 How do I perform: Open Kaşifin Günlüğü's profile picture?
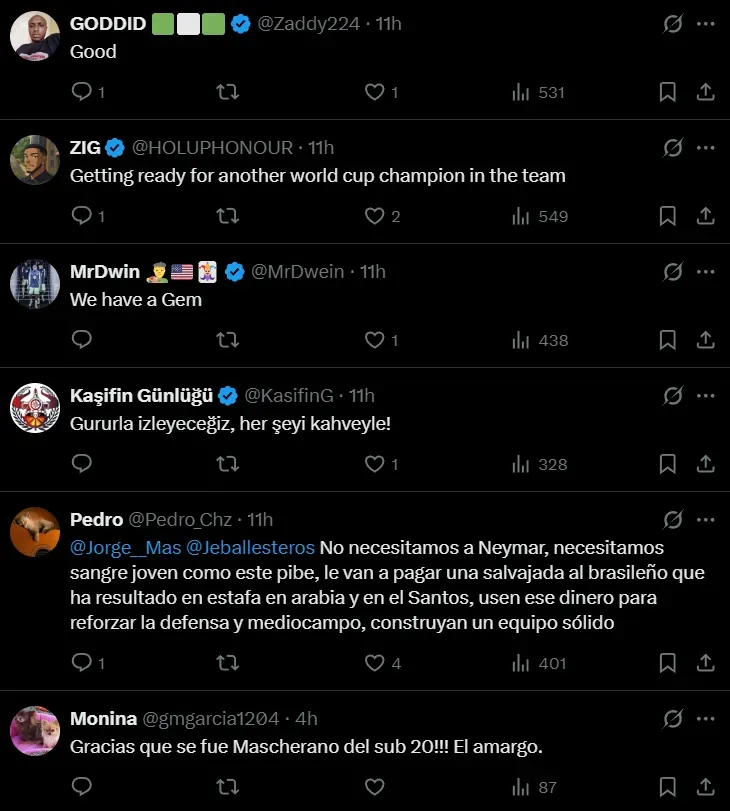click(x=35, y=408)
